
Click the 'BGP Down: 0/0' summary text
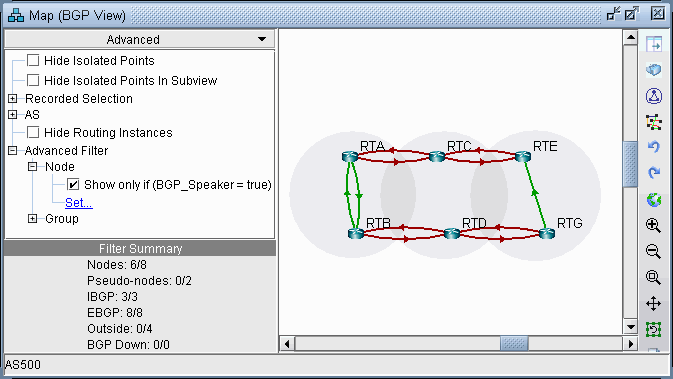[x=128, y=345]
